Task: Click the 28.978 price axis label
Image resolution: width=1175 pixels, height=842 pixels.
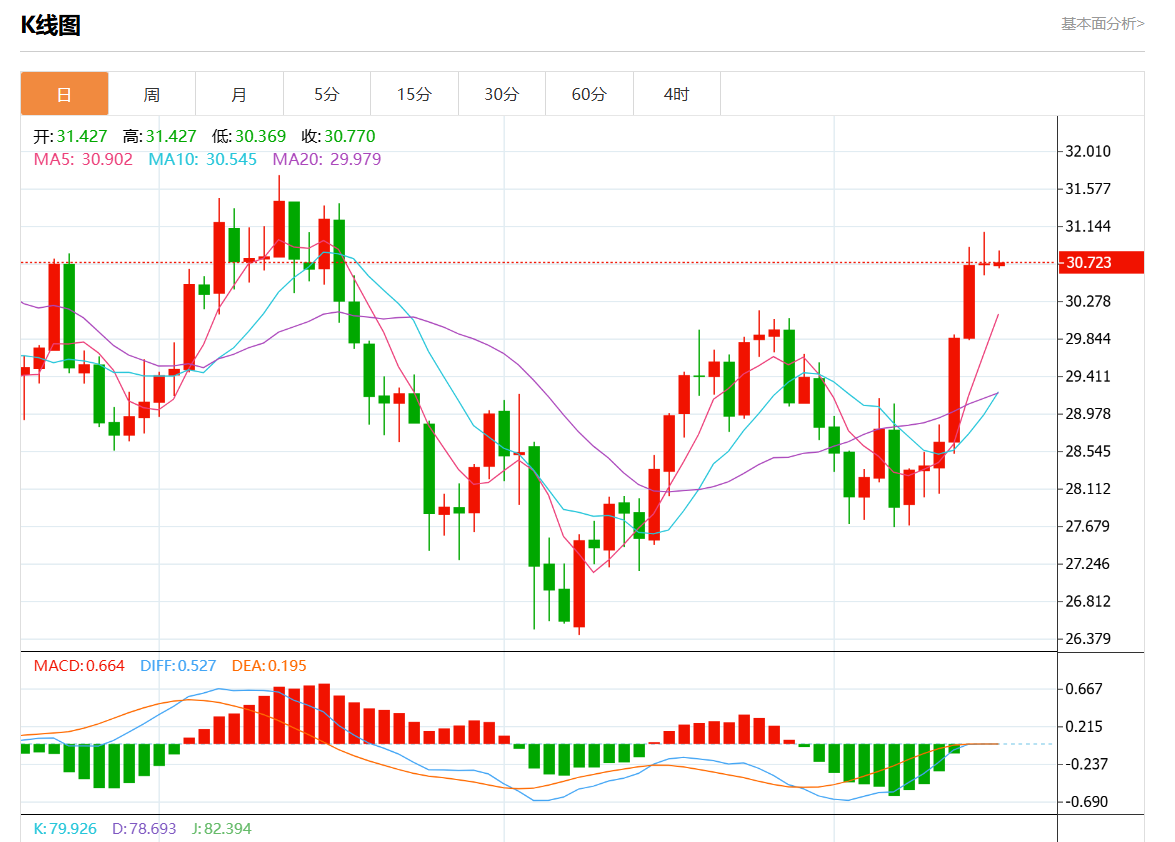Action: [1088, 414]
